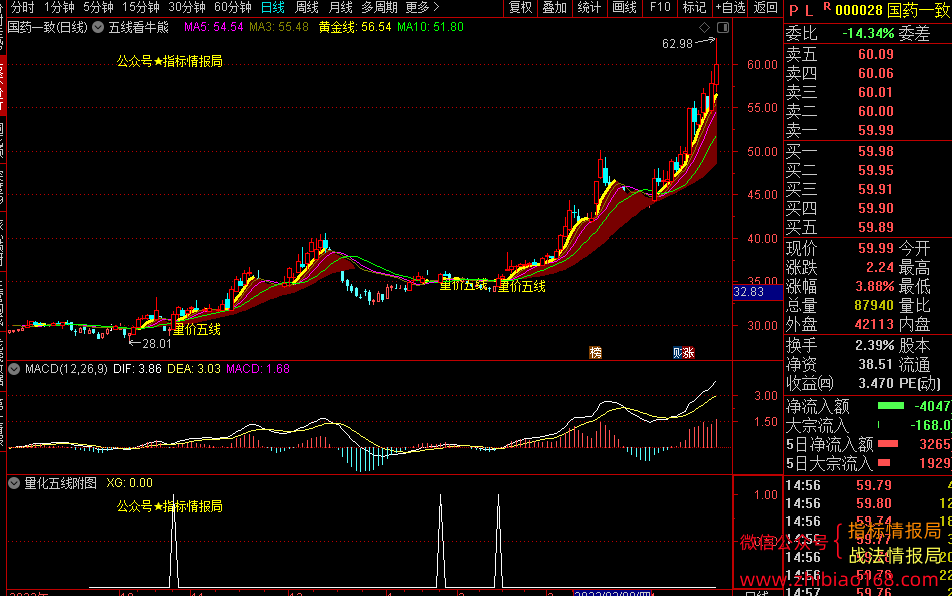Click the XG: 0.00 indicator value
The image size is (952, 596).
tap(129, 483)
